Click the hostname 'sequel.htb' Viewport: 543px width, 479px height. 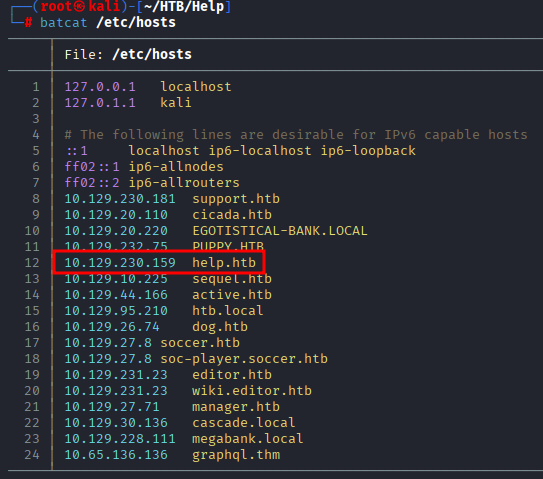pyautogui.click(x=232, y=279)
